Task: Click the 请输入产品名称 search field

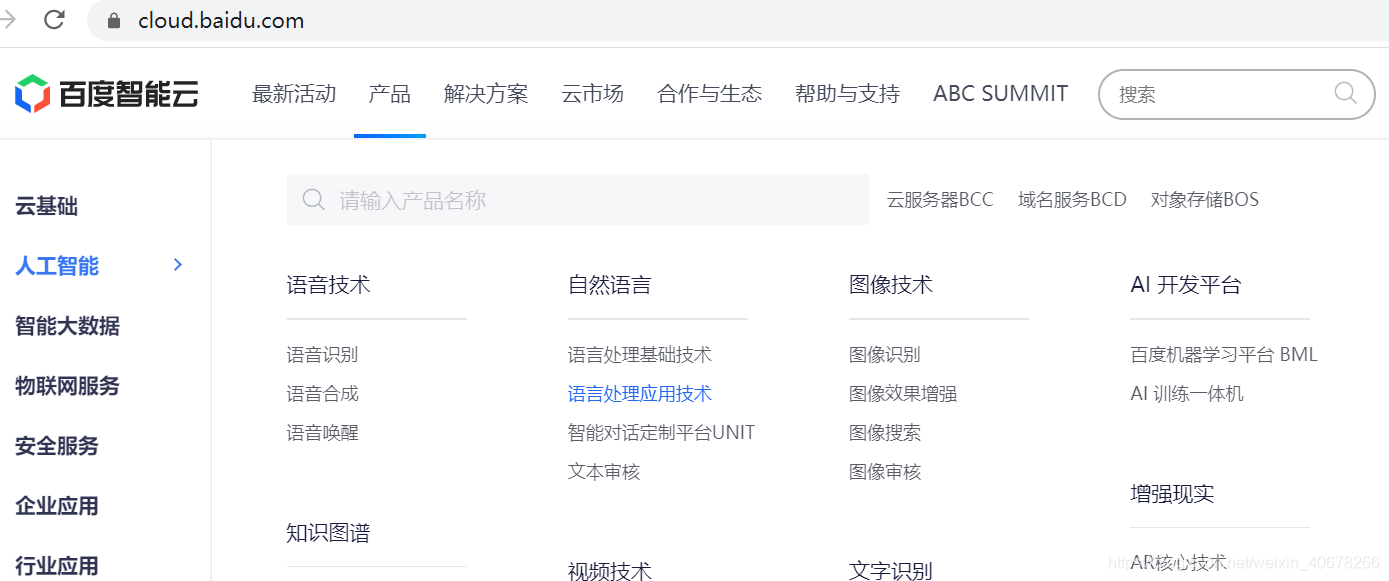Action: click(578, 200)
